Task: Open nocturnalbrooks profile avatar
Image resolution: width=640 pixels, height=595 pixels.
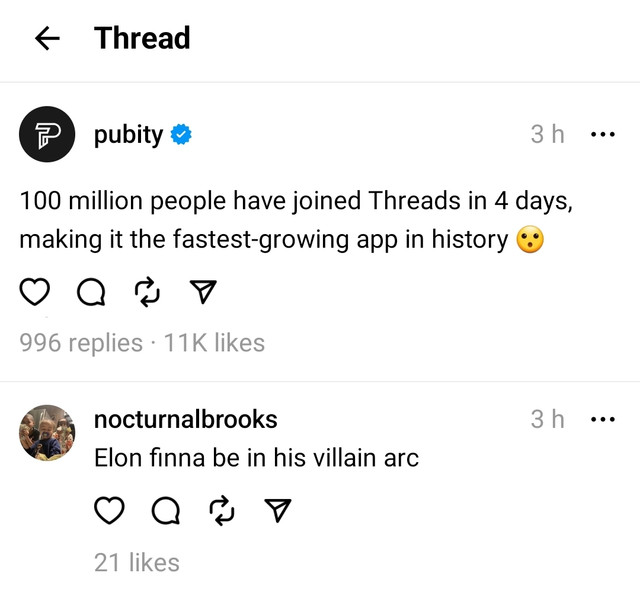Action: 47,432
